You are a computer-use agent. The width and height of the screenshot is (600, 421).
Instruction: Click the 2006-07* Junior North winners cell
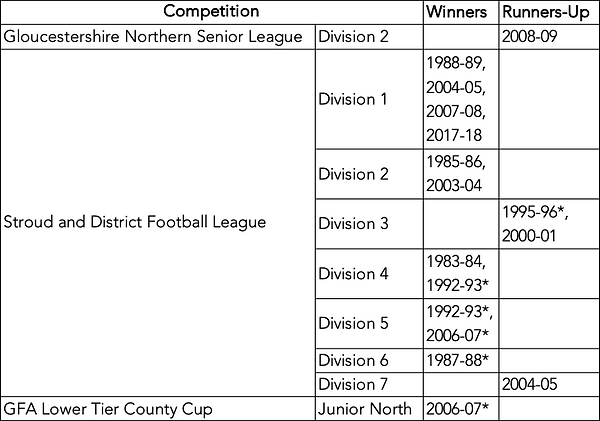point(461,409)
